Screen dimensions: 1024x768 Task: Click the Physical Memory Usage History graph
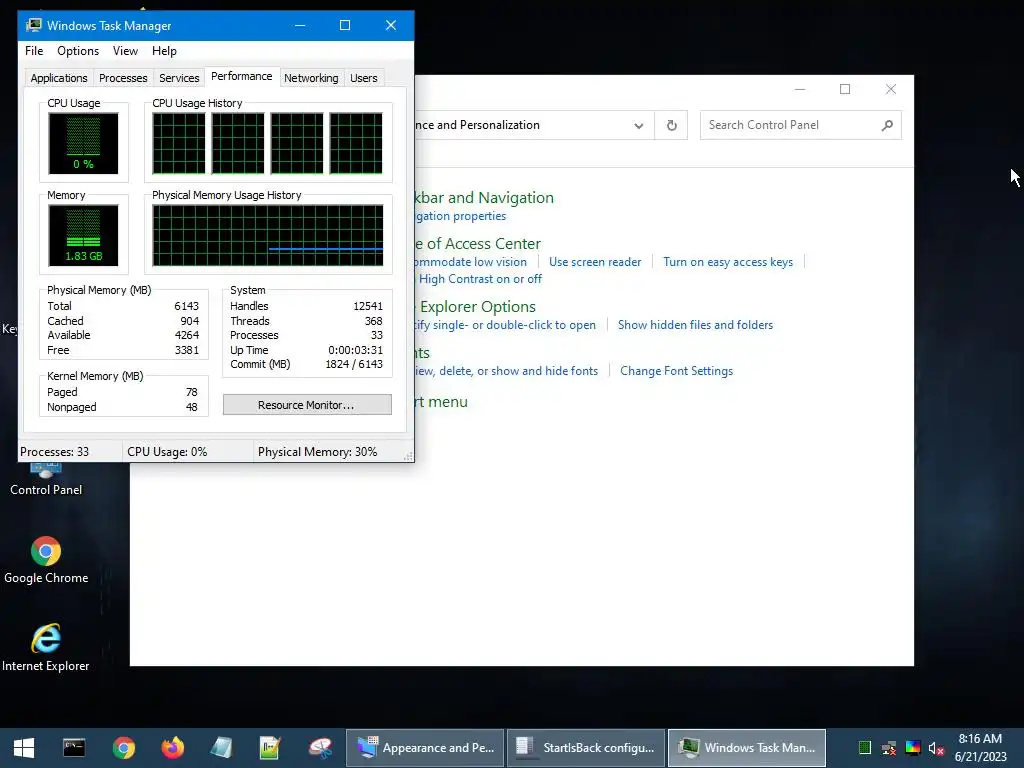click(x=268, y=235)
